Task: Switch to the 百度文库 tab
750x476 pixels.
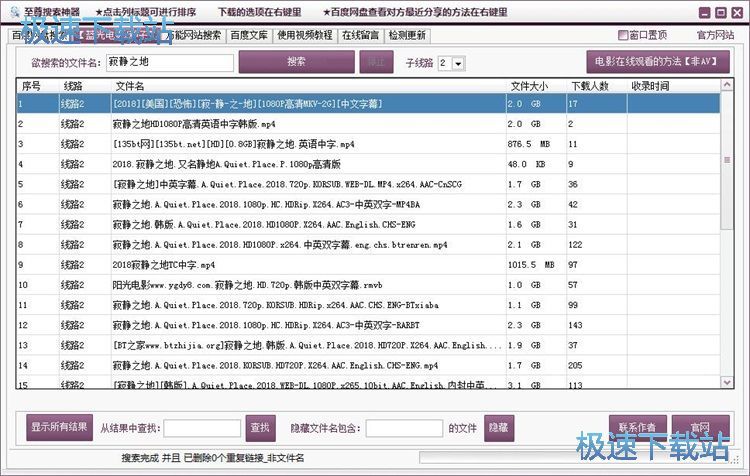Action: [249, 35]
